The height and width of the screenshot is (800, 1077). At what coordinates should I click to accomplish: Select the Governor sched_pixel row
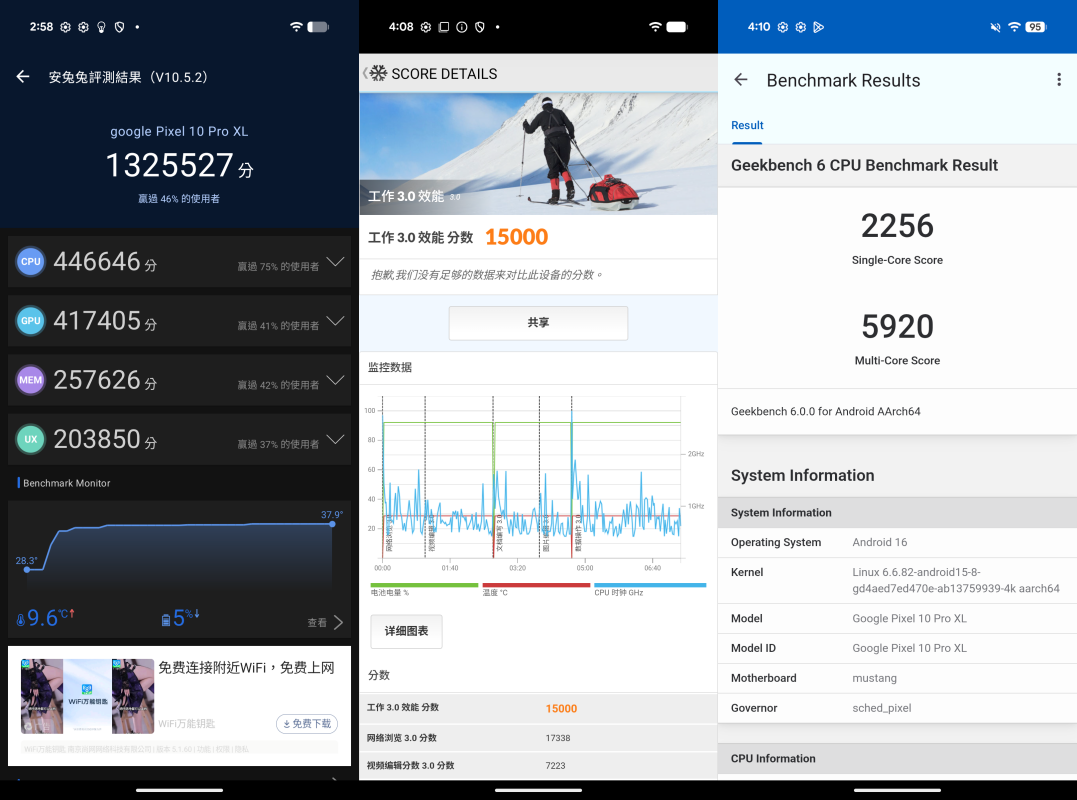[897, 708]
